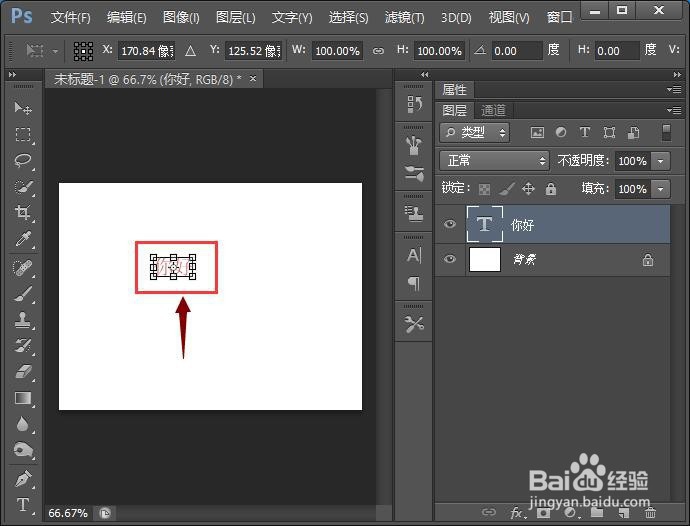Expand the toolbox double-arrow

[12, 75]
